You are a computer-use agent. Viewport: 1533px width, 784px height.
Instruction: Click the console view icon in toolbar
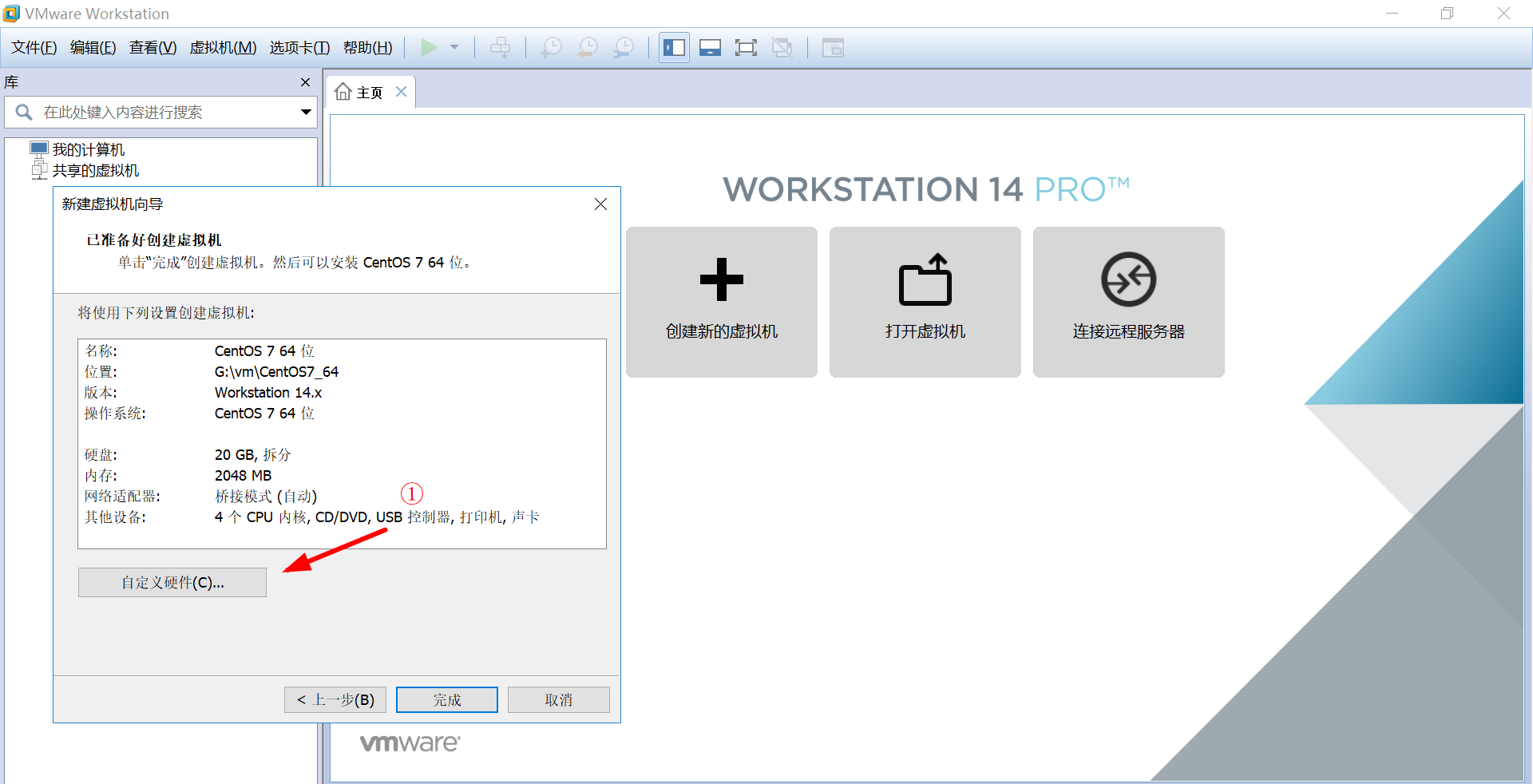point(833,48)
